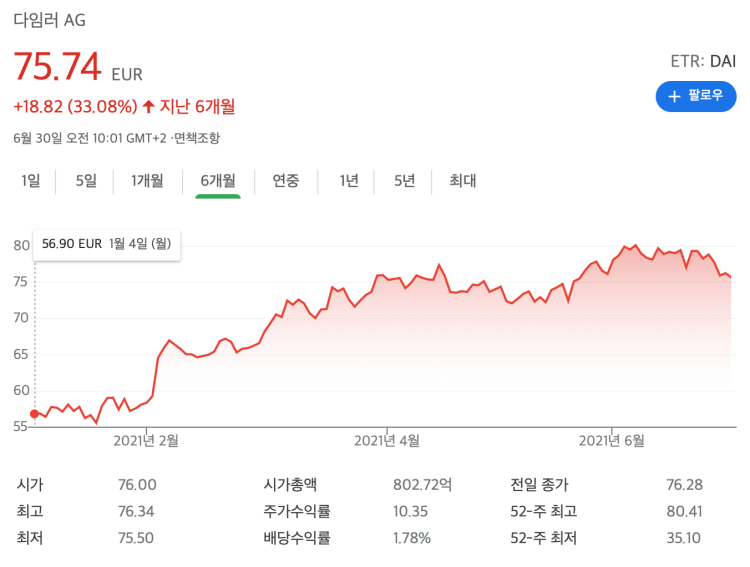Image resolution: width=750 pixels, height=567 pixels.
Task: Click the 전일 종가 label
Action: tap(540, 485)
